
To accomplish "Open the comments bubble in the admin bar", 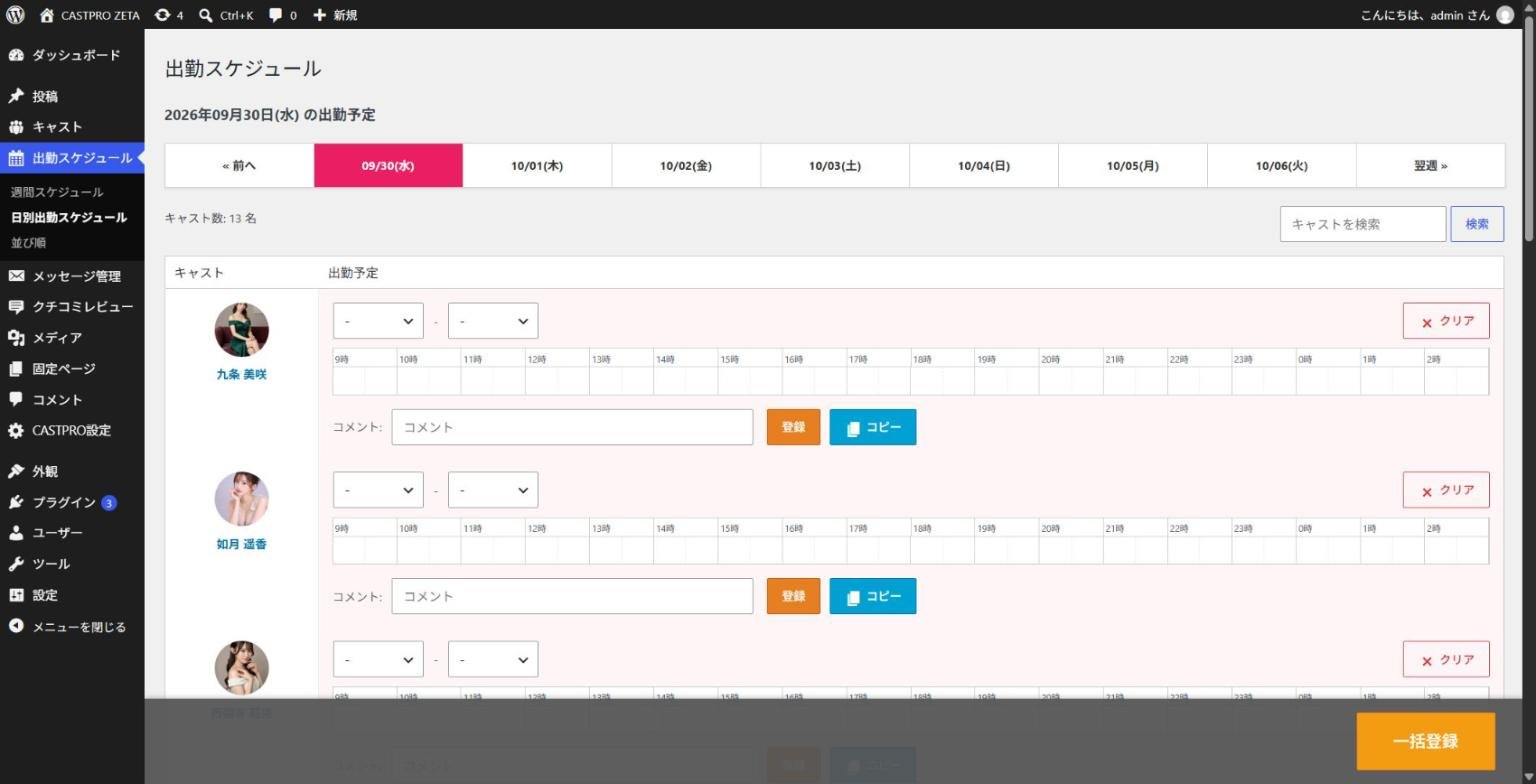I will pos(283,15).
